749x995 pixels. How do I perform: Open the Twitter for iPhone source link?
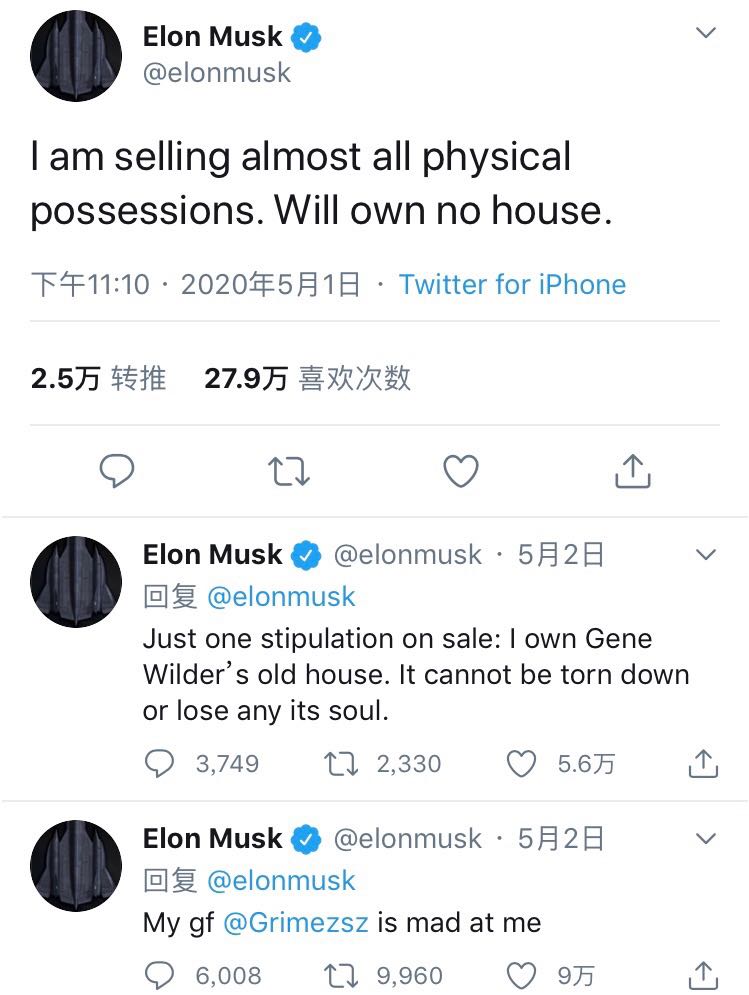coord(512,284)
